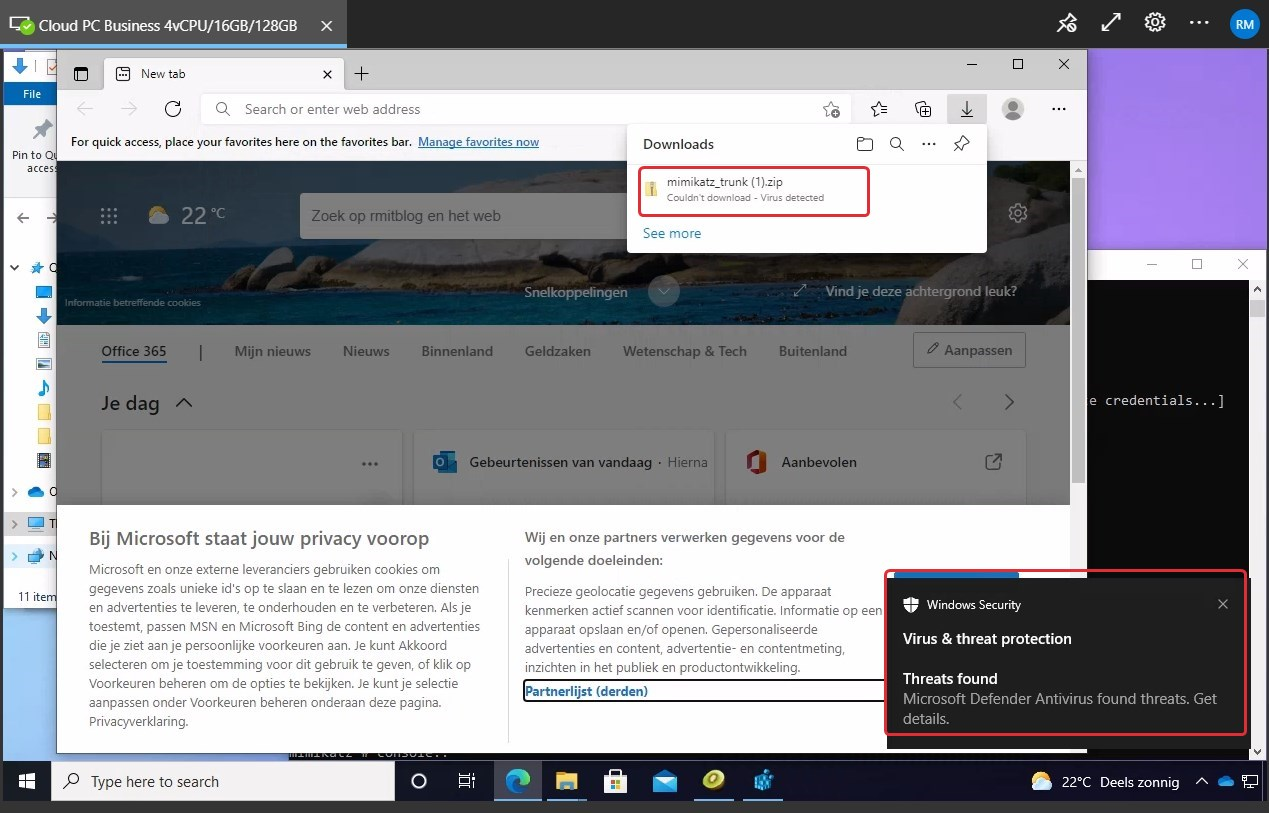This screenshot has width=1269, height=813.
Task: Enter full screen for the Cloud PC session
Action: (x=1111, y=22)
